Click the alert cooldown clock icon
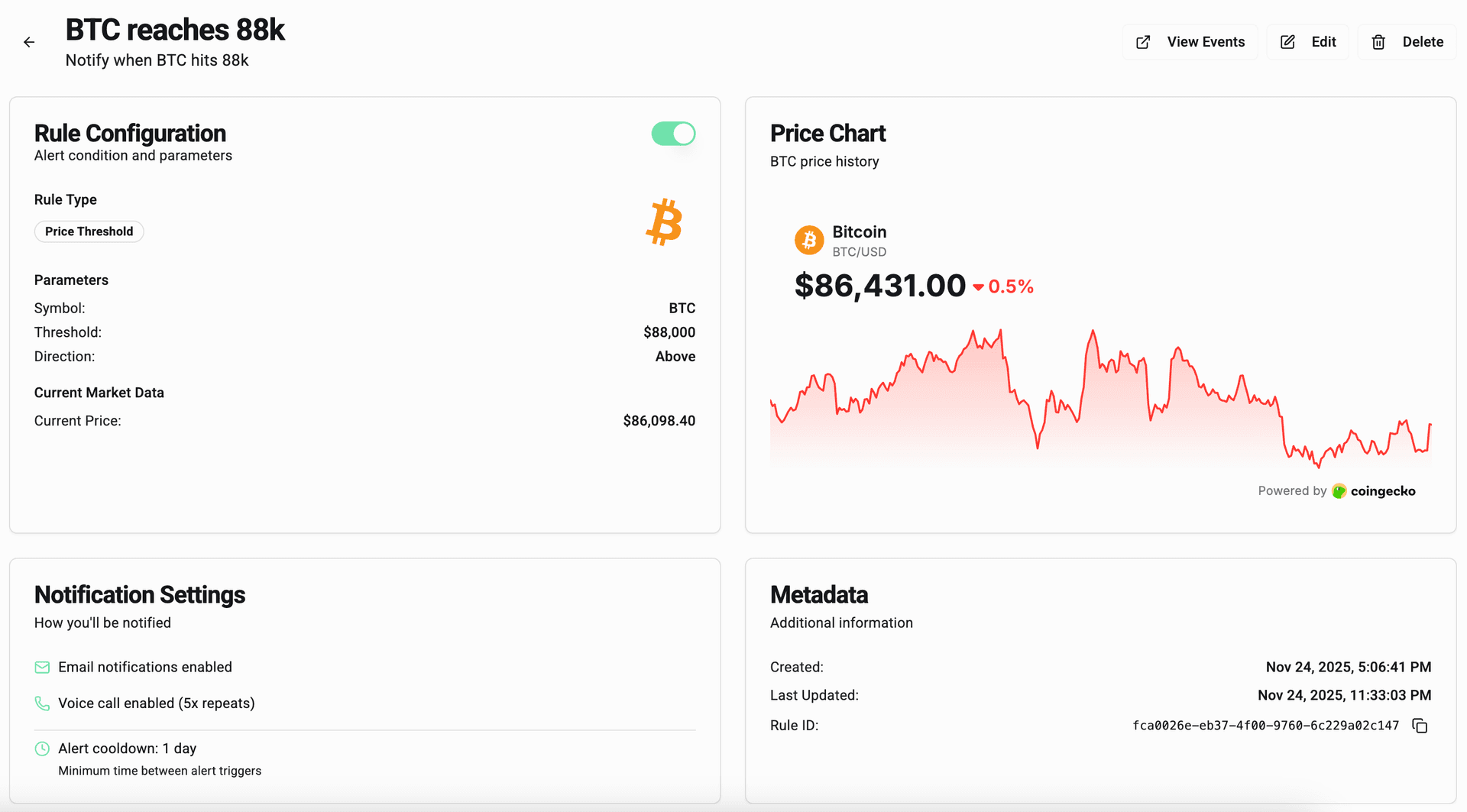The height and width of the screenshot is (812, 1467). click(42, 749)
